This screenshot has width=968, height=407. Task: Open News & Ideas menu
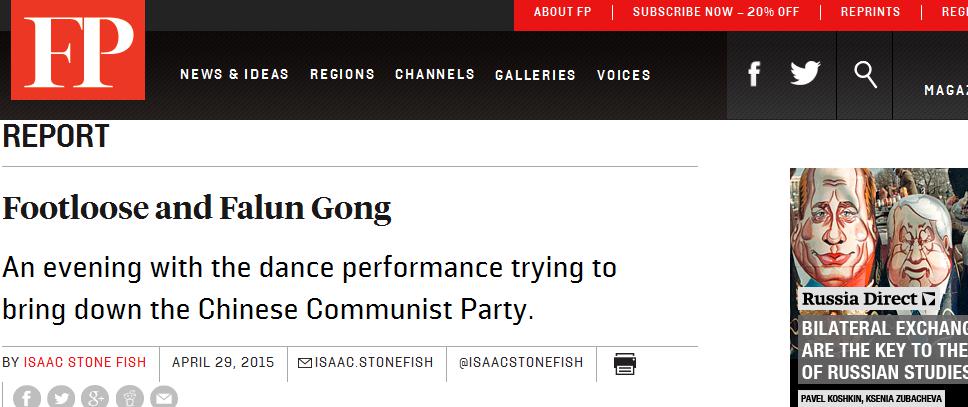coord(235,75)
